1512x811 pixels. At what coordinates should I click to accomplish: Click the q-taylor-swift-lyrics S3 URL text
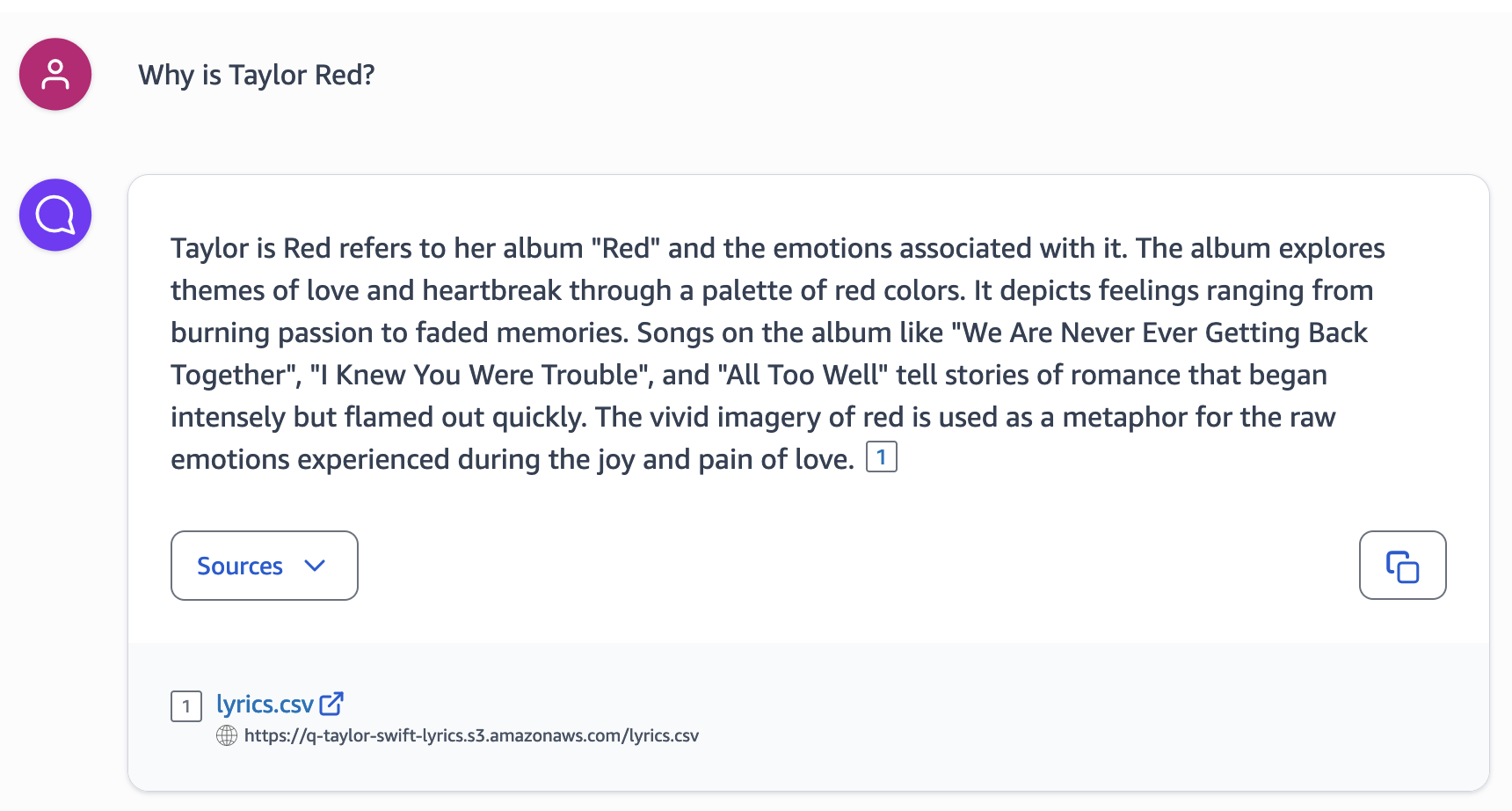(x=471, y=735)
